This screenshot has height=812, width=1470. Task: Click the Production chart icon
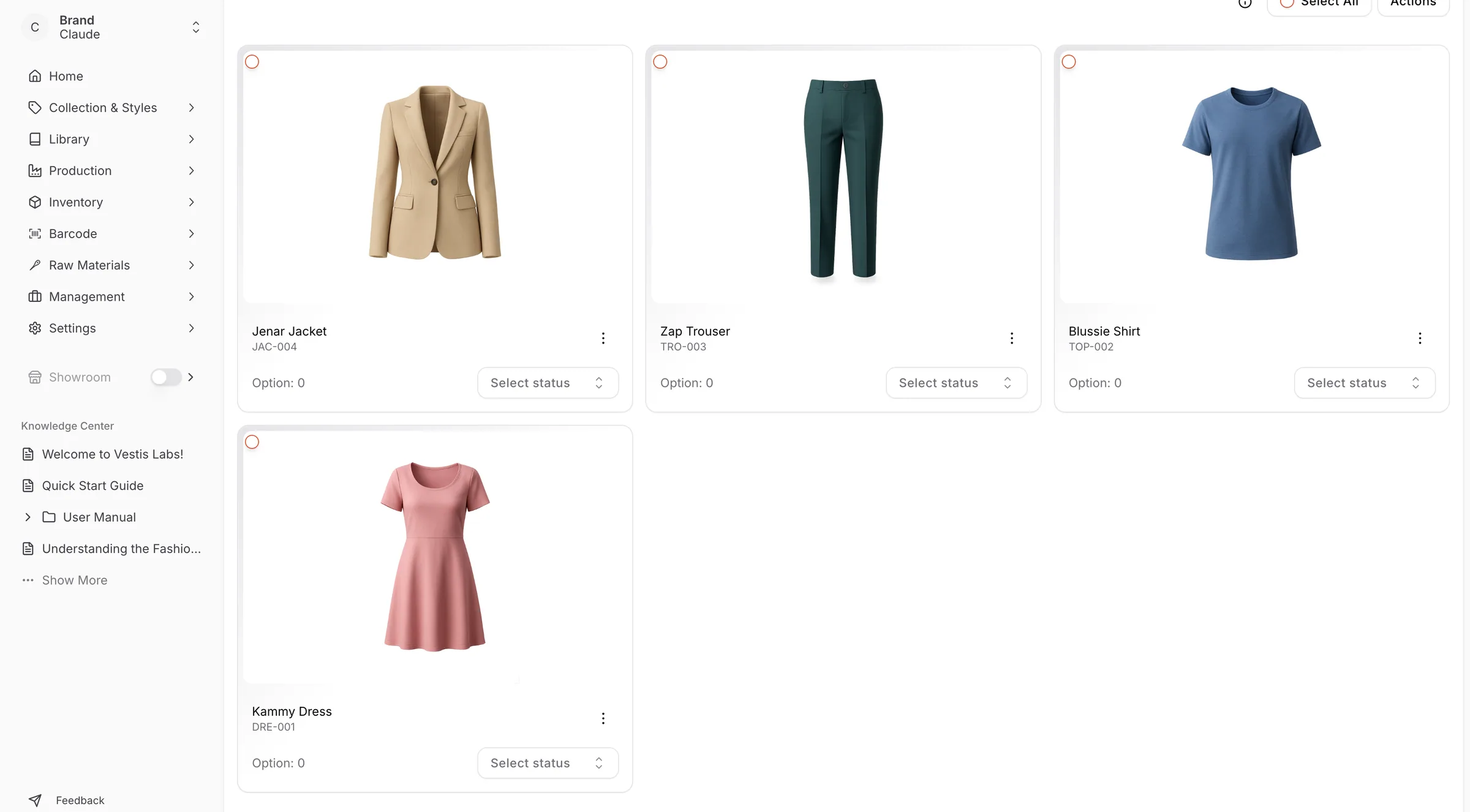tap(35, 171)
